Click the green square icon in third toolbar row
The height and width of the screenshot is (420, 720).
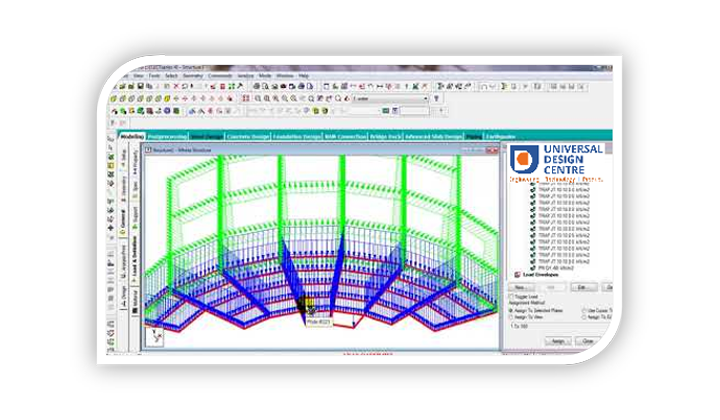point(176,111)
